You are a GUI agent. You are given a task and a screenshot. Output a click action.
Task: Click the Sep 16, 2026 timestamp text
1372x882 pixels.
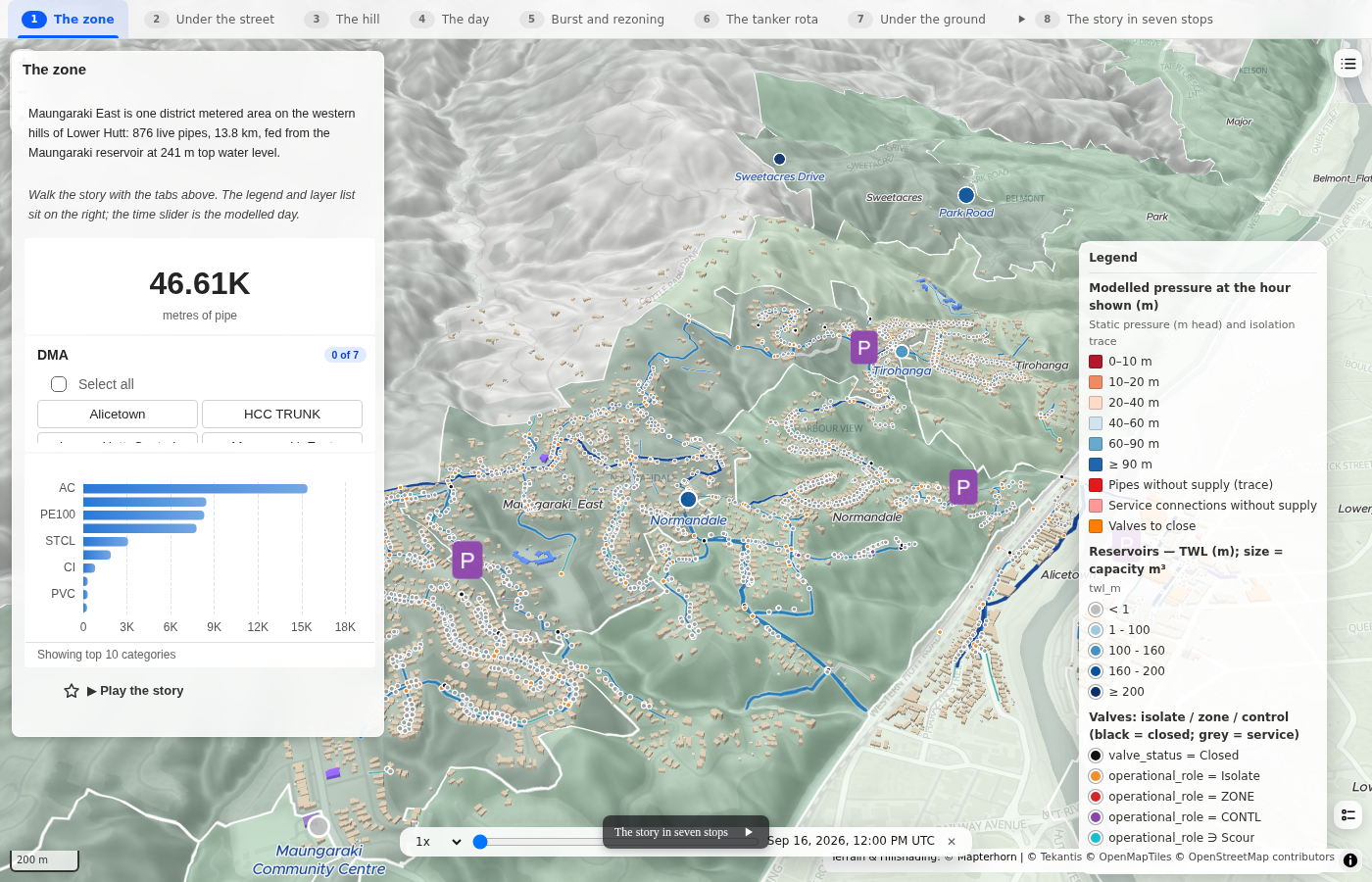pyautogui.click(x=851, y=841)
